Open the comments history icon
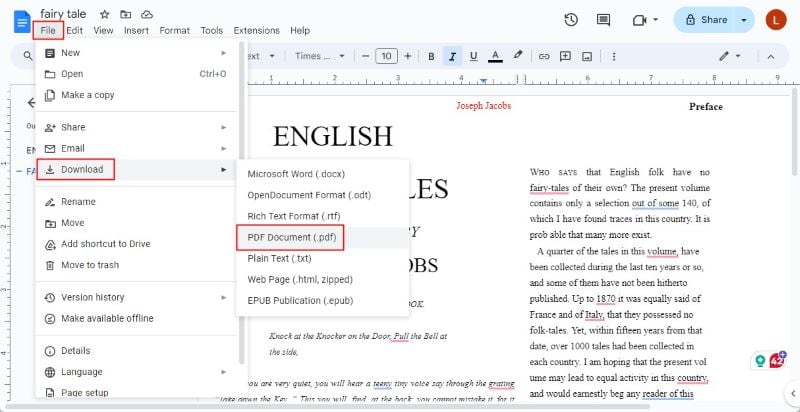 [604, 20]
